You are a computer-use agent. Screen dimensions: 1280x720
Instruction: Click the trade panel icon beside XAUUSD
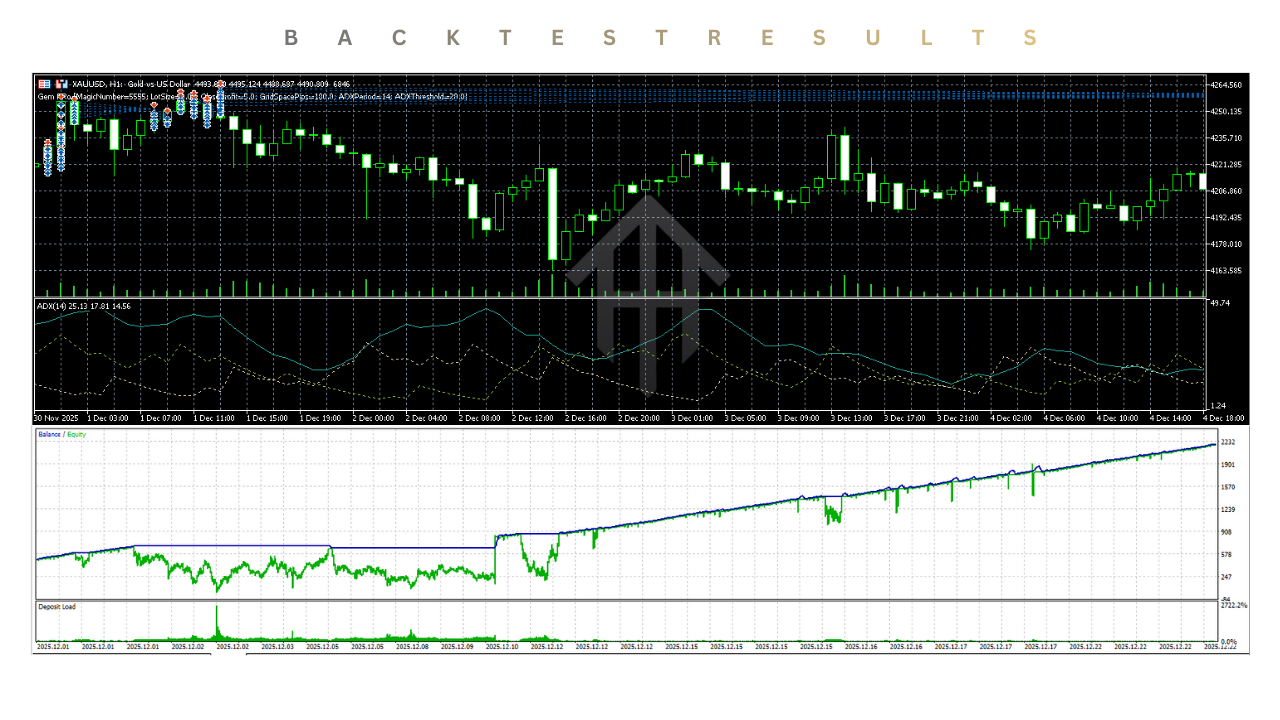61,84
